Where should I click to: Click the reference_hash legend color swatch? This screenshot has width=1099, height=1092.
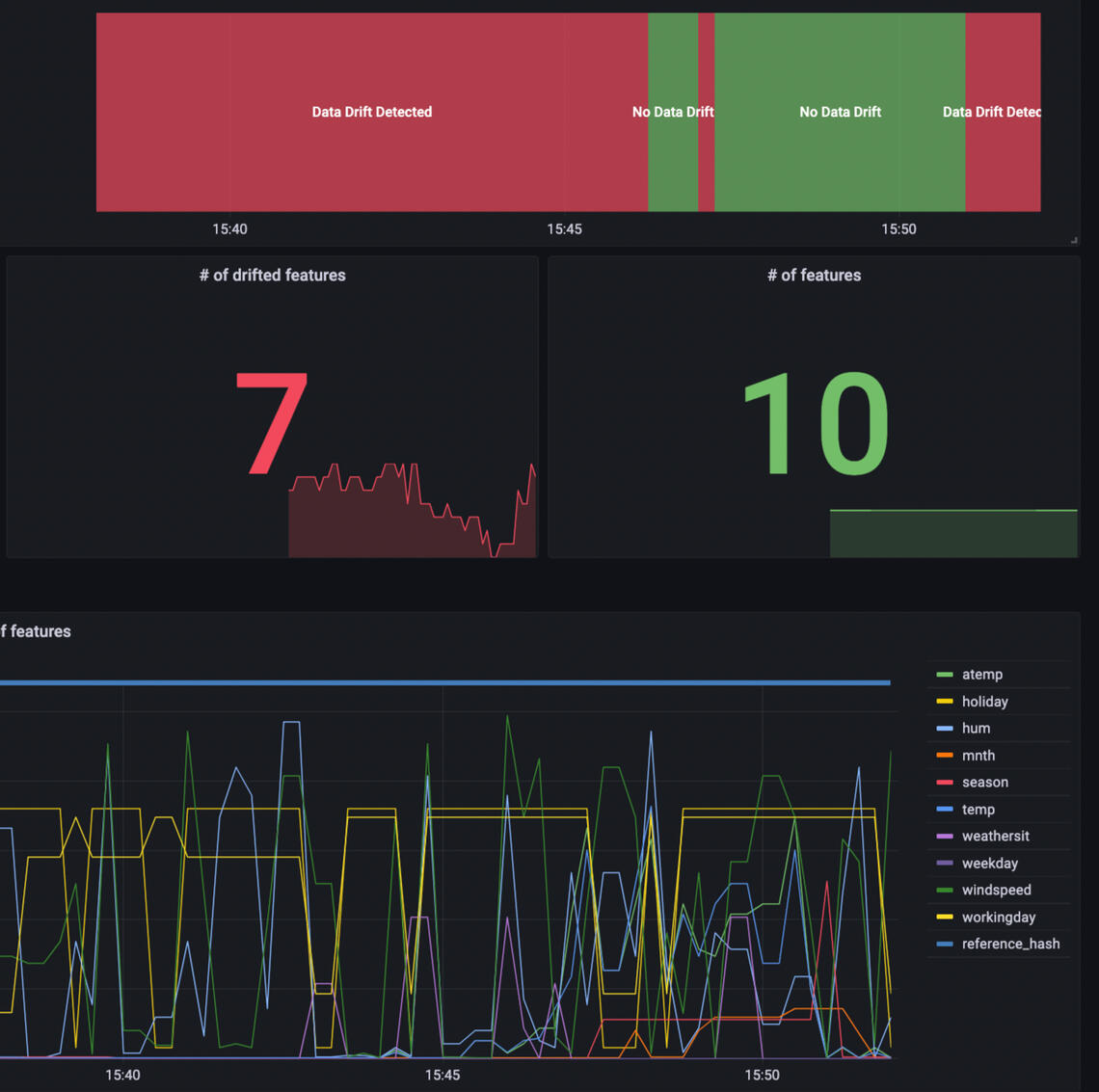tap(945, 945)
